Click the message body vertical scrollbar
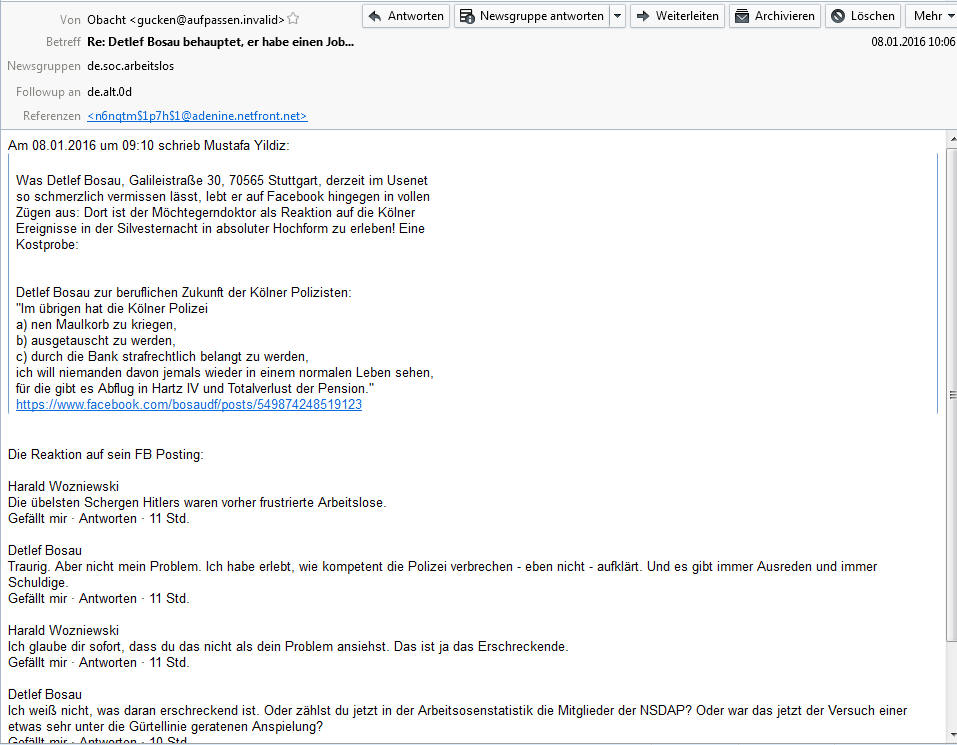Image resolution: width=957 pixels, height=745 pixels. coord(952,394)
